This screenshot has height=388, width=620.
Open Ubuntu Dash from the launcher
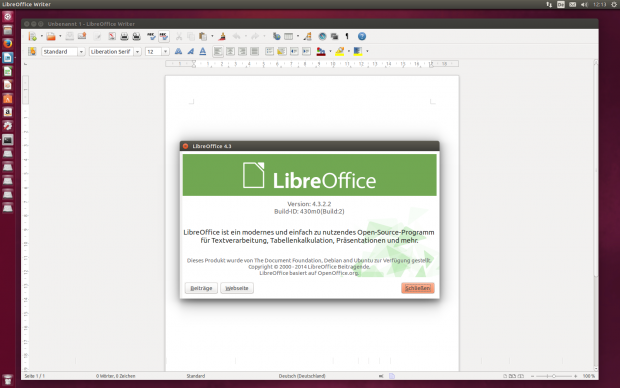pos(8,16)
